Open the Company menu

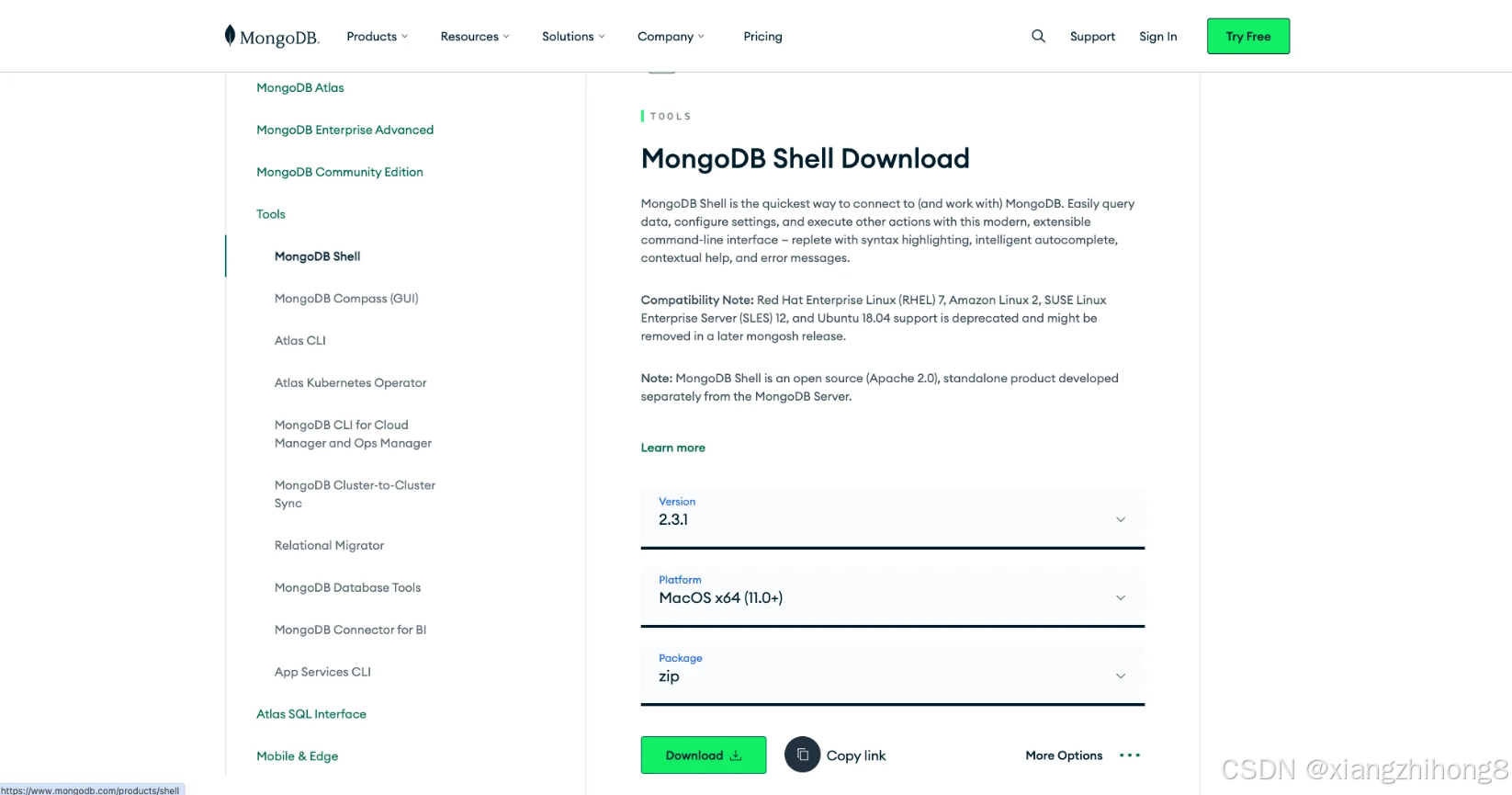671,37
